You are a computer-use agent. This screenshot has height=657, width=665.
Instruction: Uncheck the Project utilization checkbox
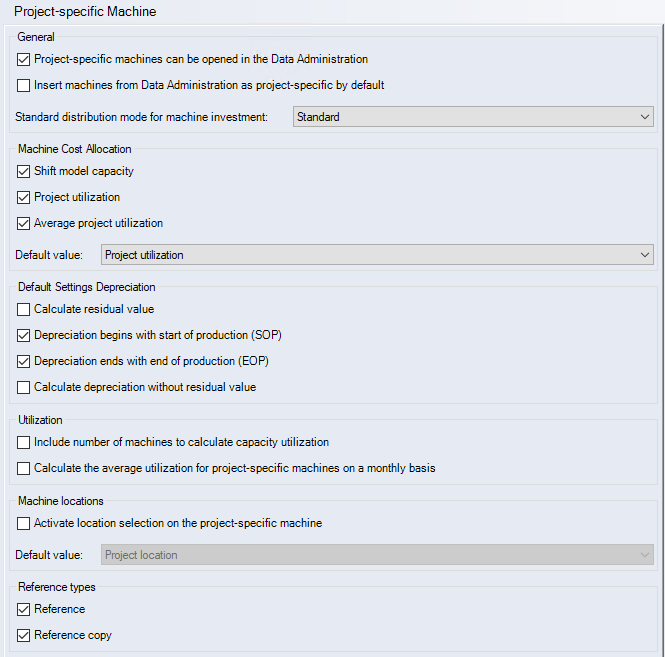click(x=24, y=198)
